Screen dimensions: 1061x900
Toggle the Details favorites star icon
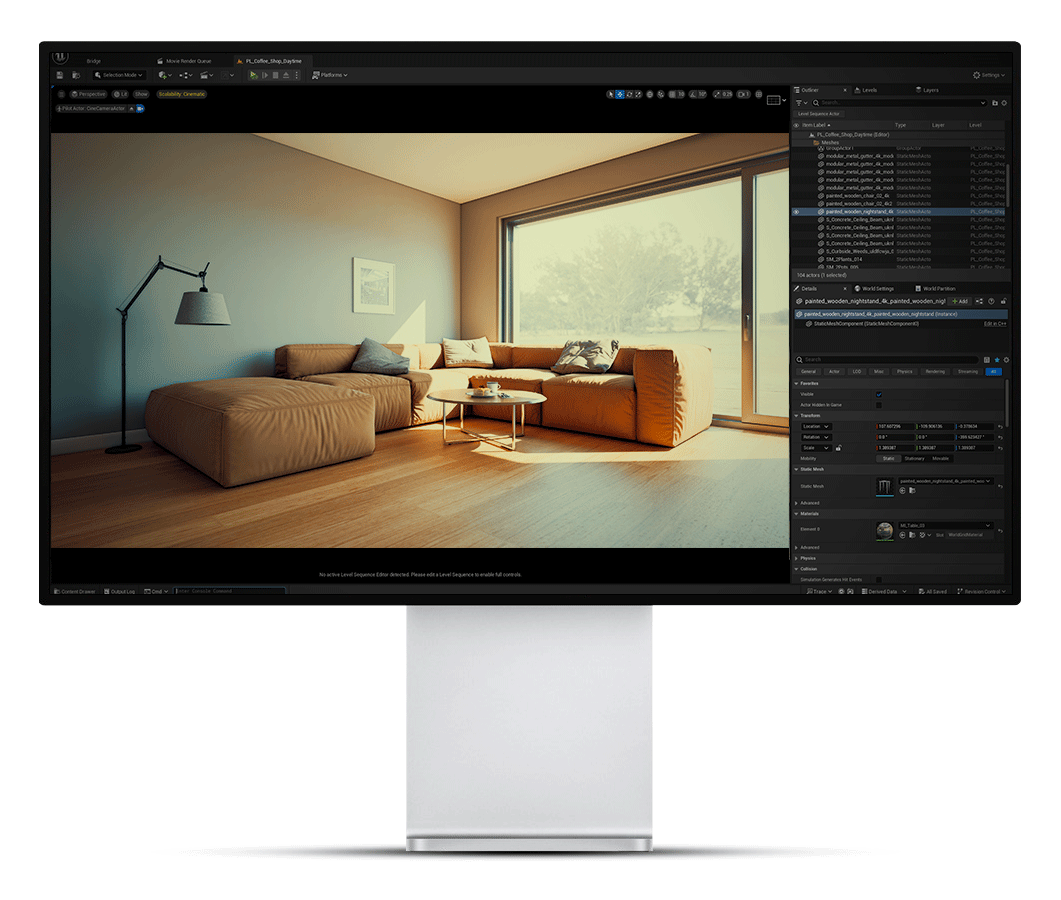click(997, 360)
